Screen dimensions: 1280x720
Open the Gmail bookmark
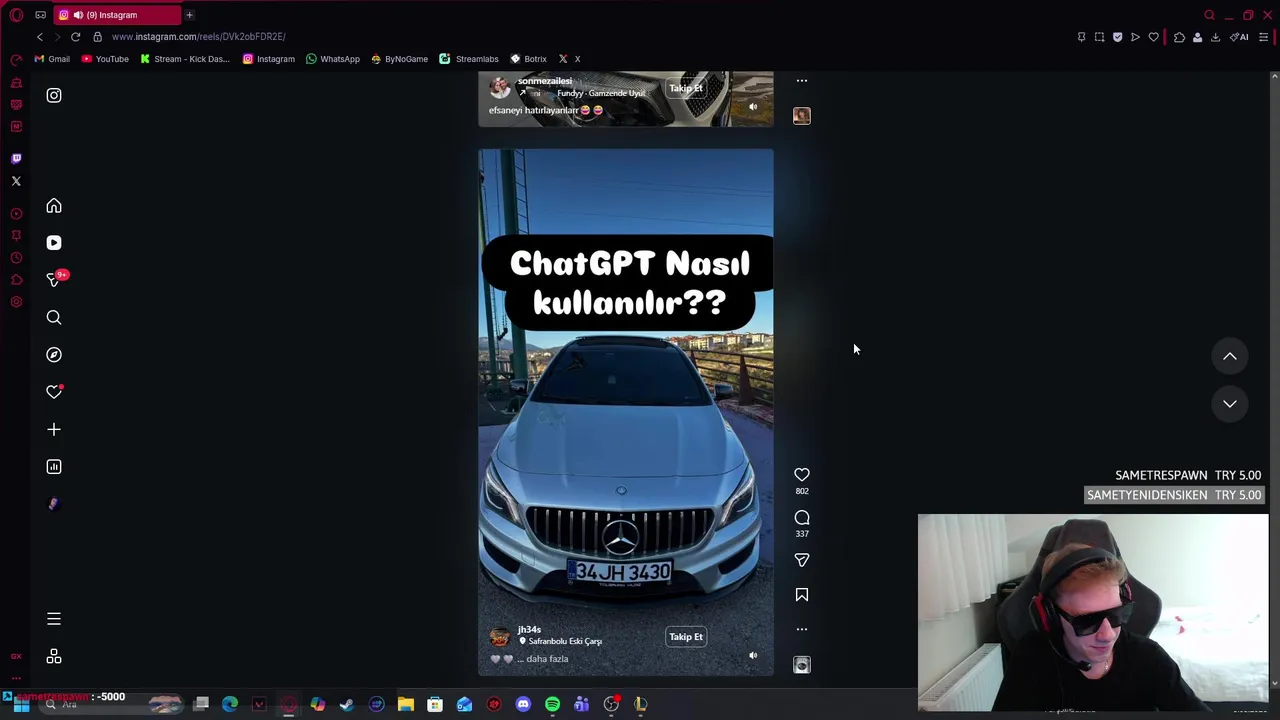point(52,59)
